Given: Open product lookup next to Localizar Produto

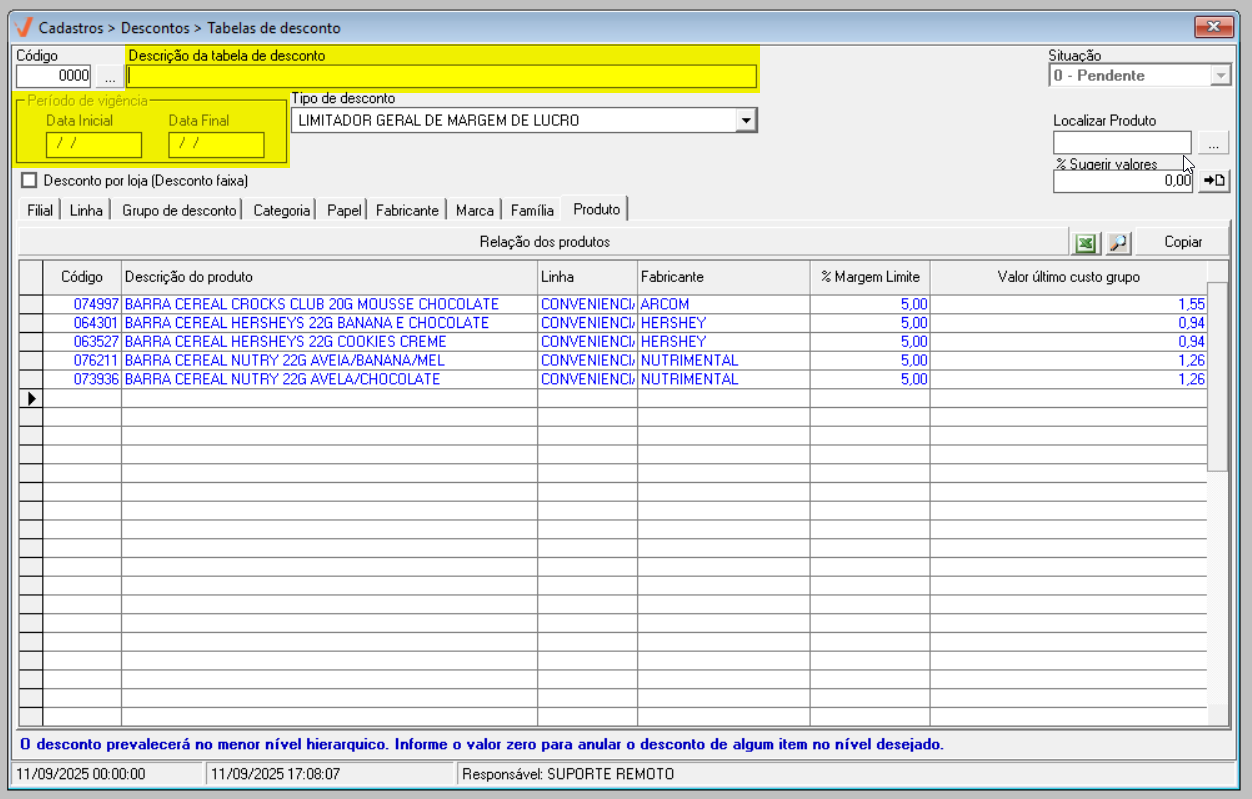Looking at the screenshot, I should point(1213,144).
